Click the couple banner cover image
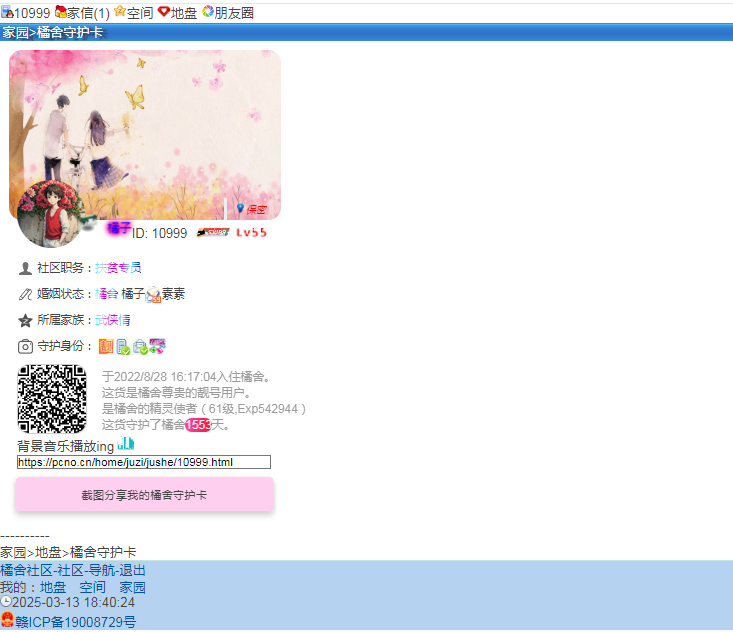The width and height of the screenshot is (733, 632). (x=145, y=135)
